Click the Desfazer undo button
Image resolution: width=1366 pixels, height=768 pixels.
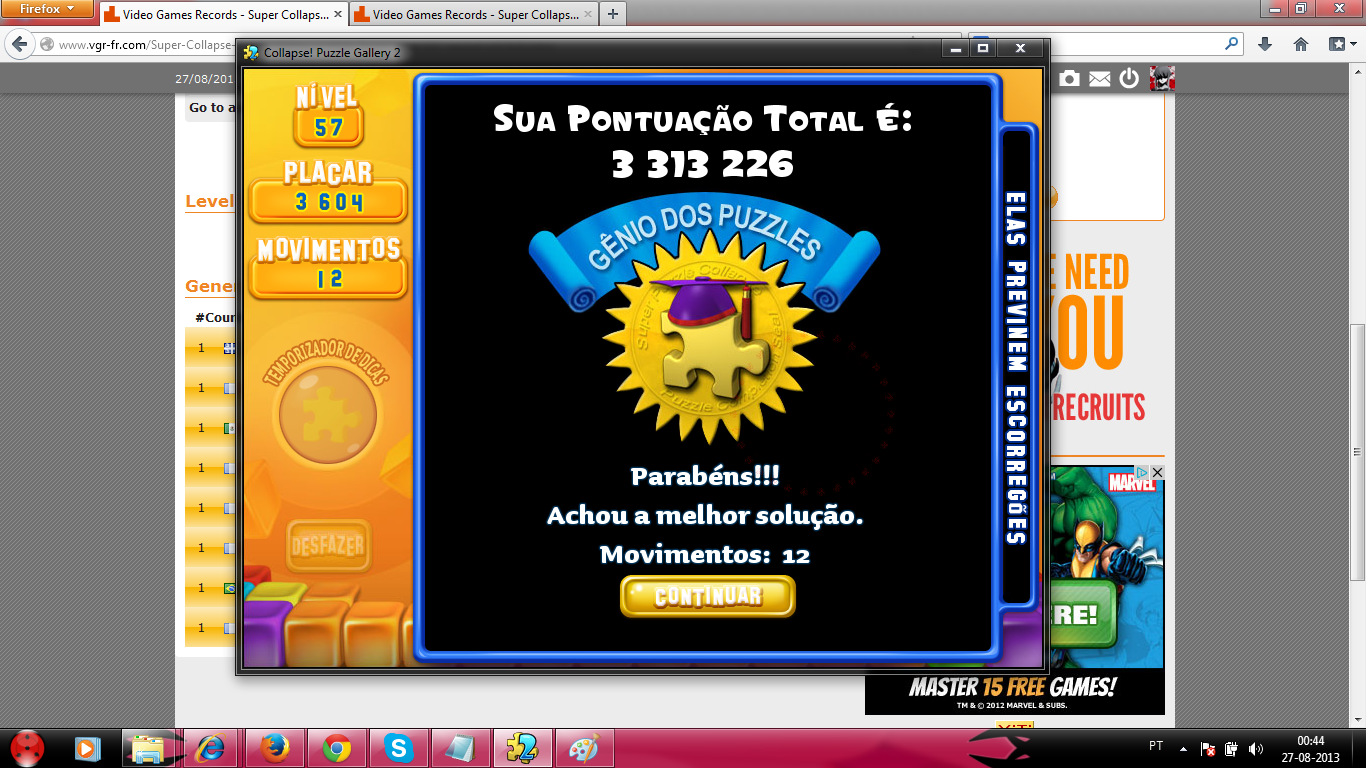click(x=328, y=546)
